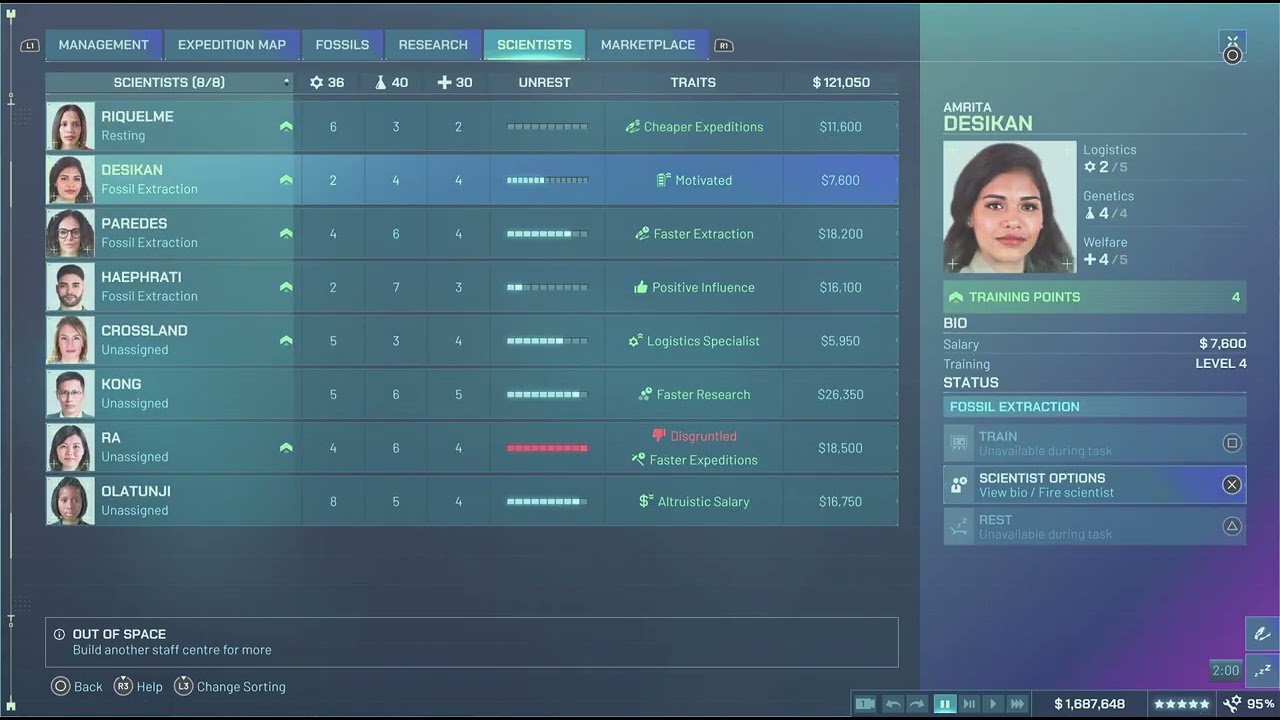The image size is (1280, 720).
Task: Click the step-forward play/pause control
Action: (x=969, y=704)
